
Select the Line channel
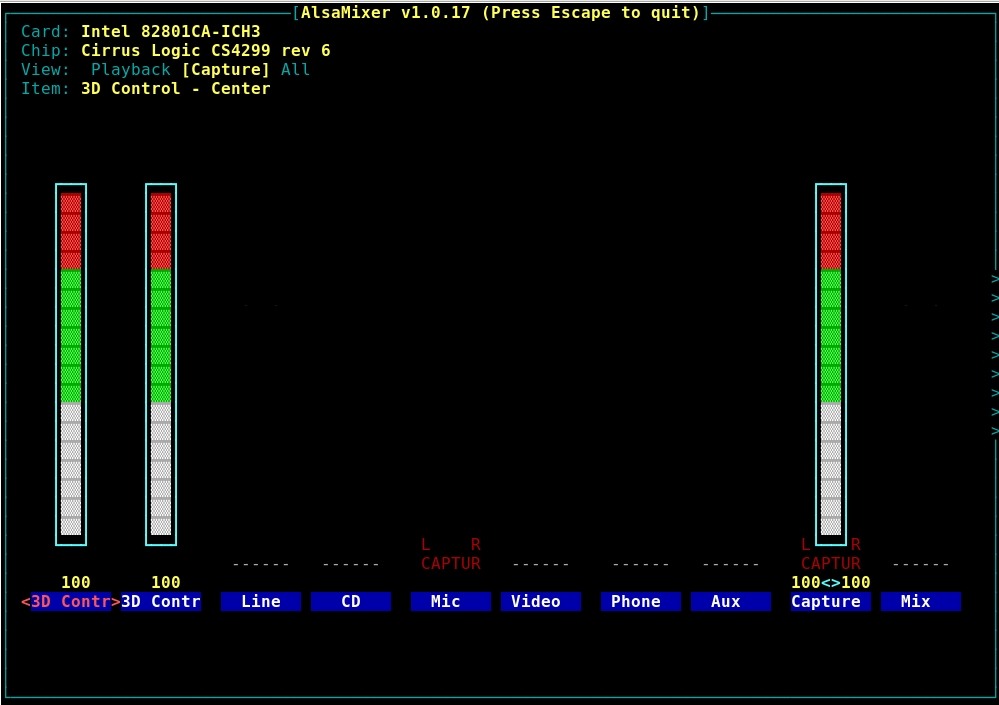pos(261,602)
